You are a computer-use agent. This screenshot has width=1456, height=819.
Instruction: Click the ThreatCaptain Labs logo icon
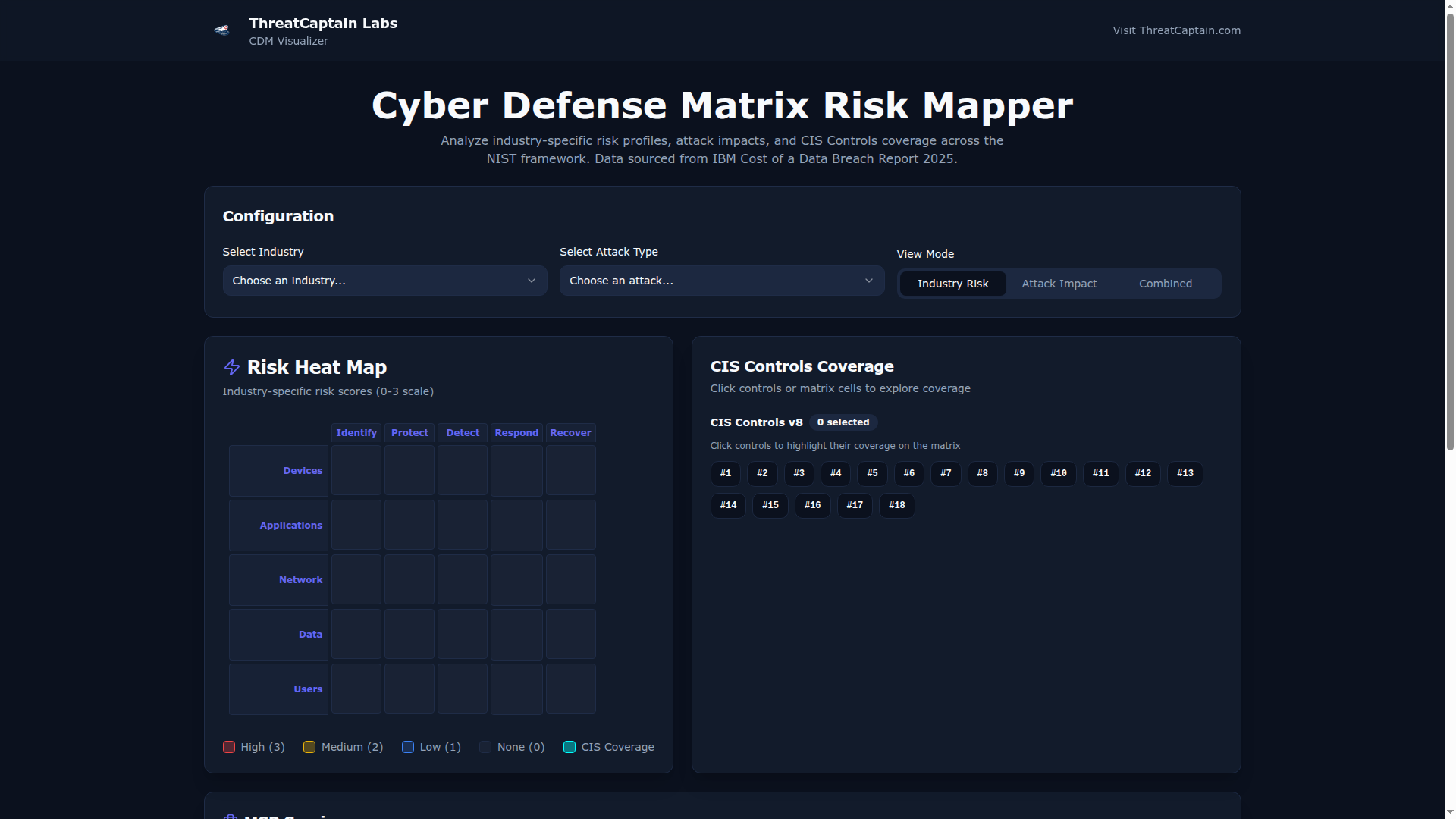[221, 30]
